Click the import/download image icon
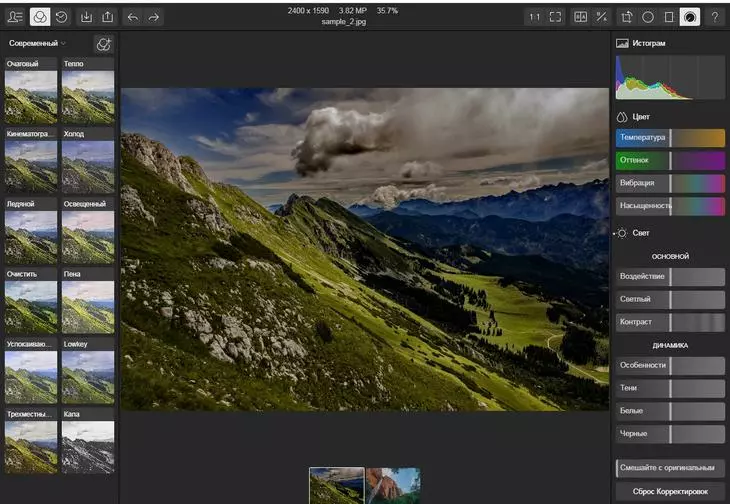 (x=87, y=17)
